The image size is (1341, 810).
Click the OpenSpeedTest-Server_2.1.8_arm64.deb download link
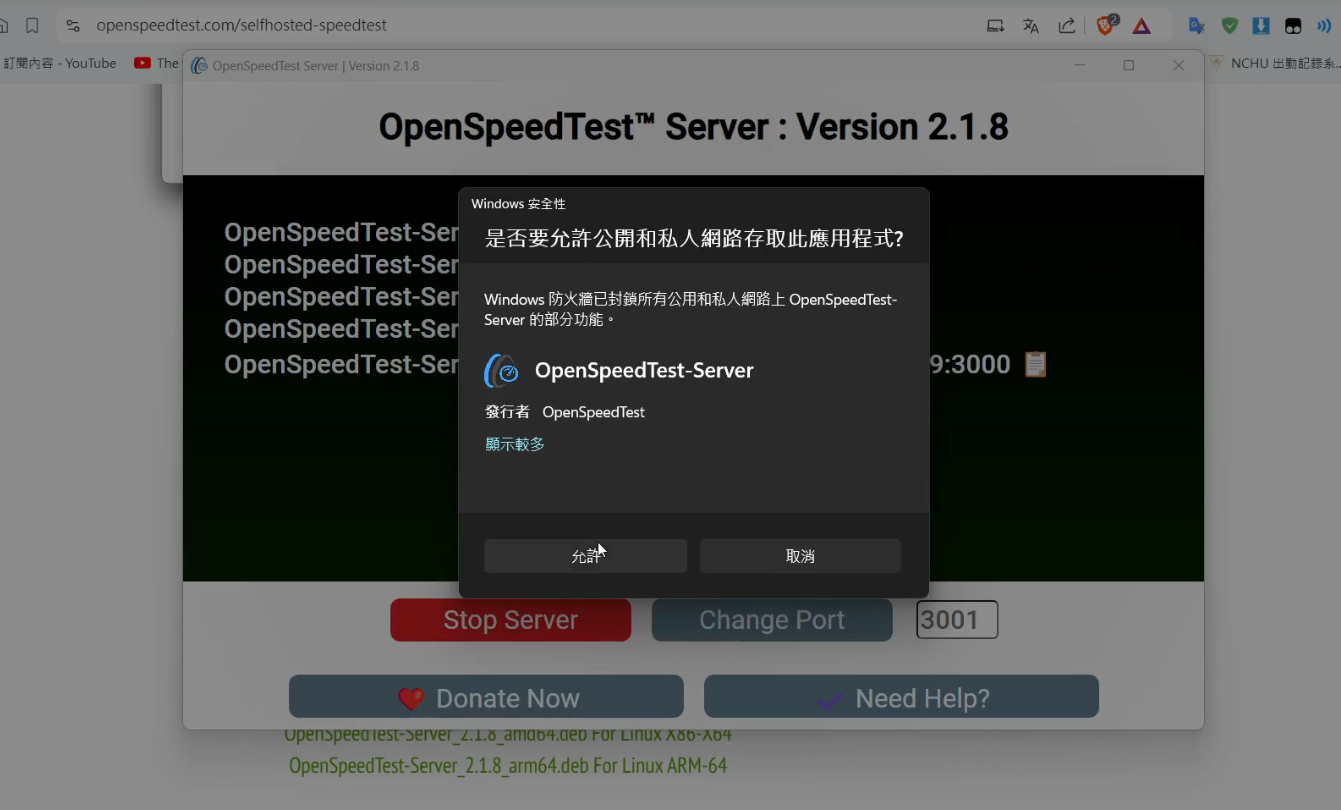click(x=508, y=766)
